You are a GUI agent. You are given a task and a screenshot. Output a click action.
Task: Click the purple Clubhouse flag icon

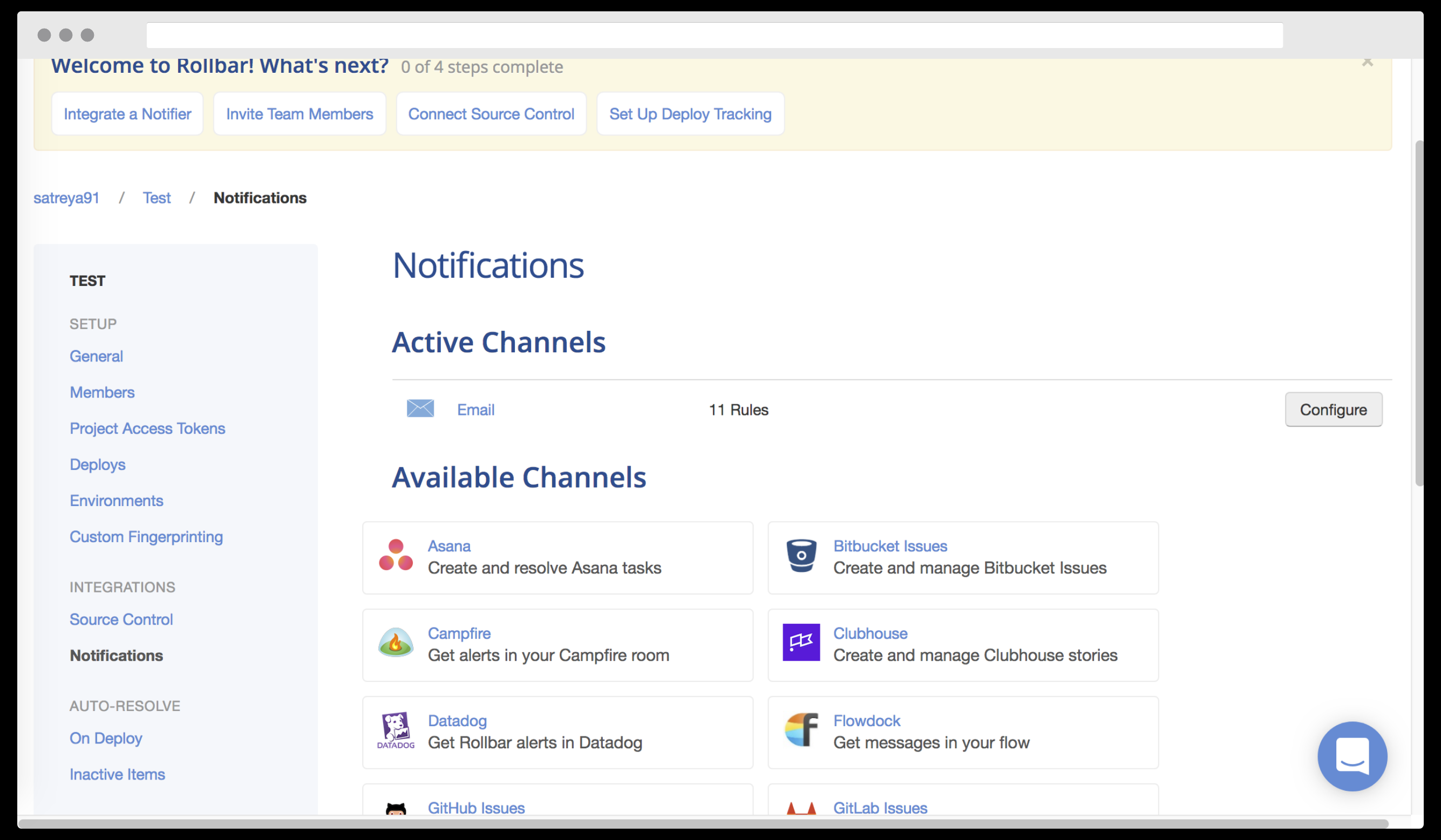800,643
